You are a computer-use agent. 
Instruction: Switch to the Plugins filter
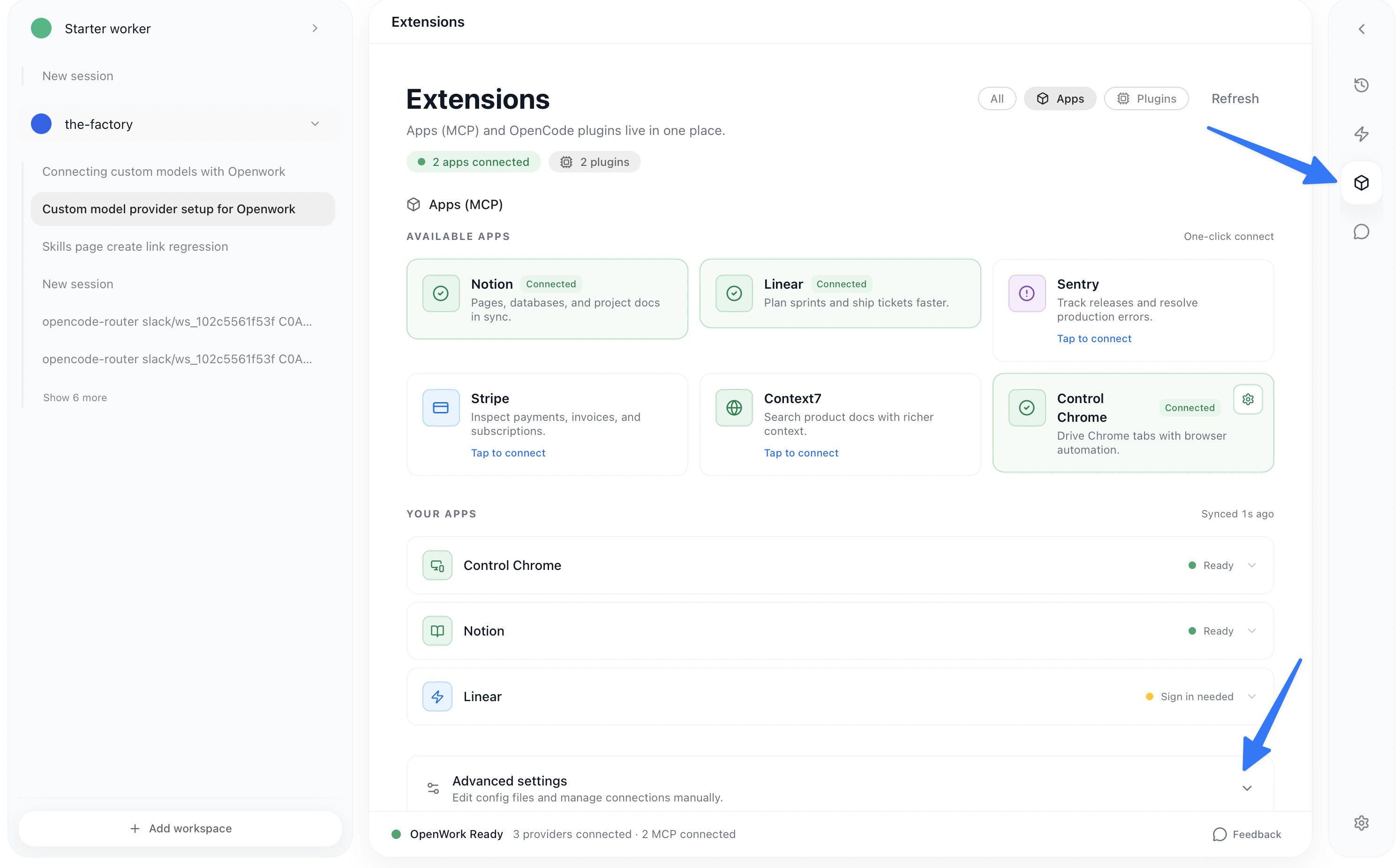[1146, 98]
